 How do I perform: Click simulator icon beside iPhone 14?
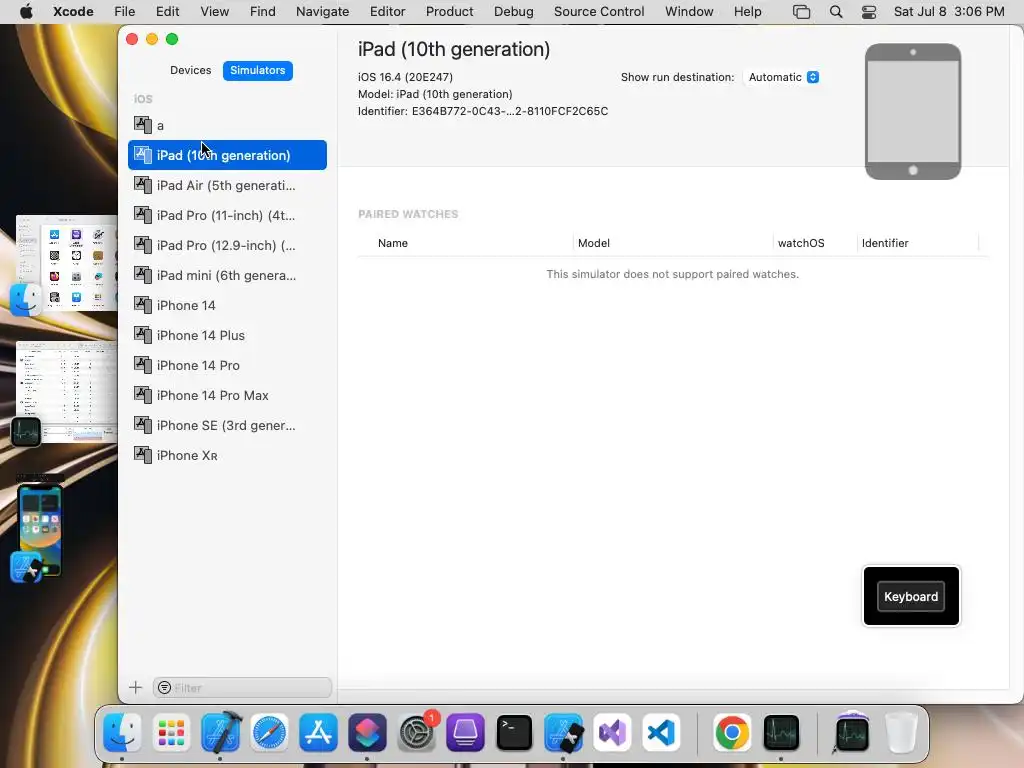(x=142, y=304)
